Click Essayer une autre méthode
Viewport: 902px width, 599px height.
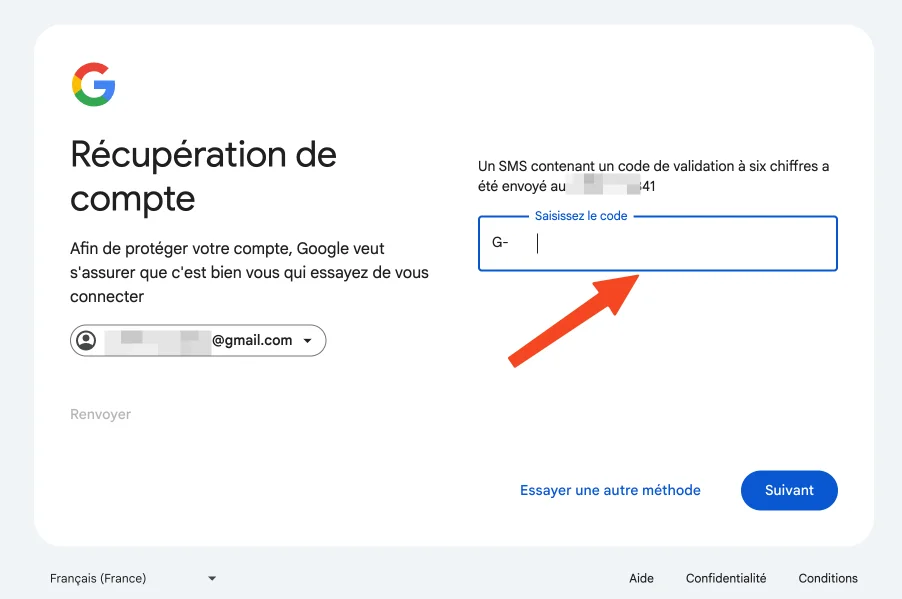click(x=610, y=490)
